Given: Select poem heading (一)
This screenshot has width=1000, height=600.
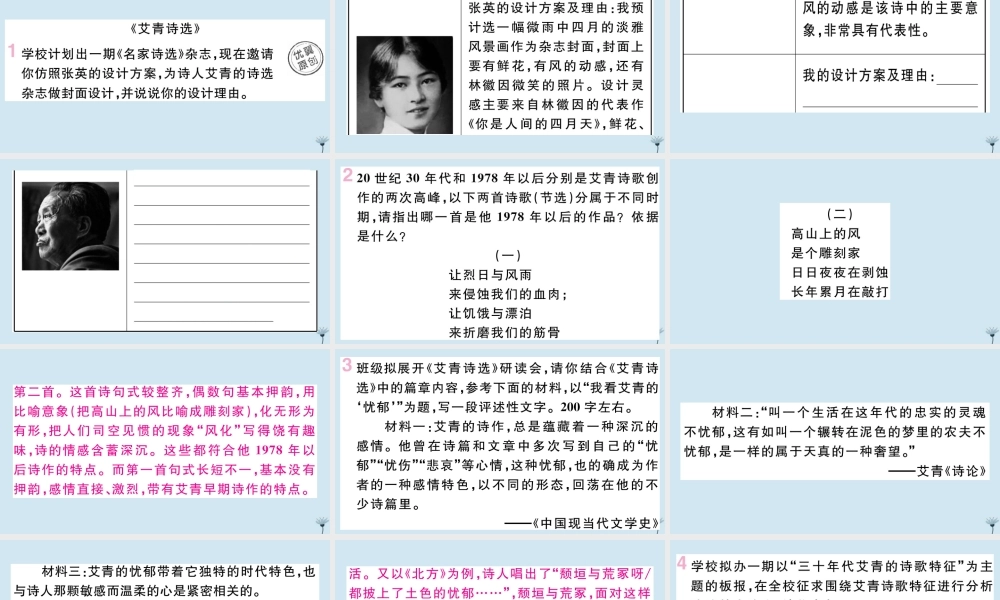Looking at the screenshot, I should [508, 255].
